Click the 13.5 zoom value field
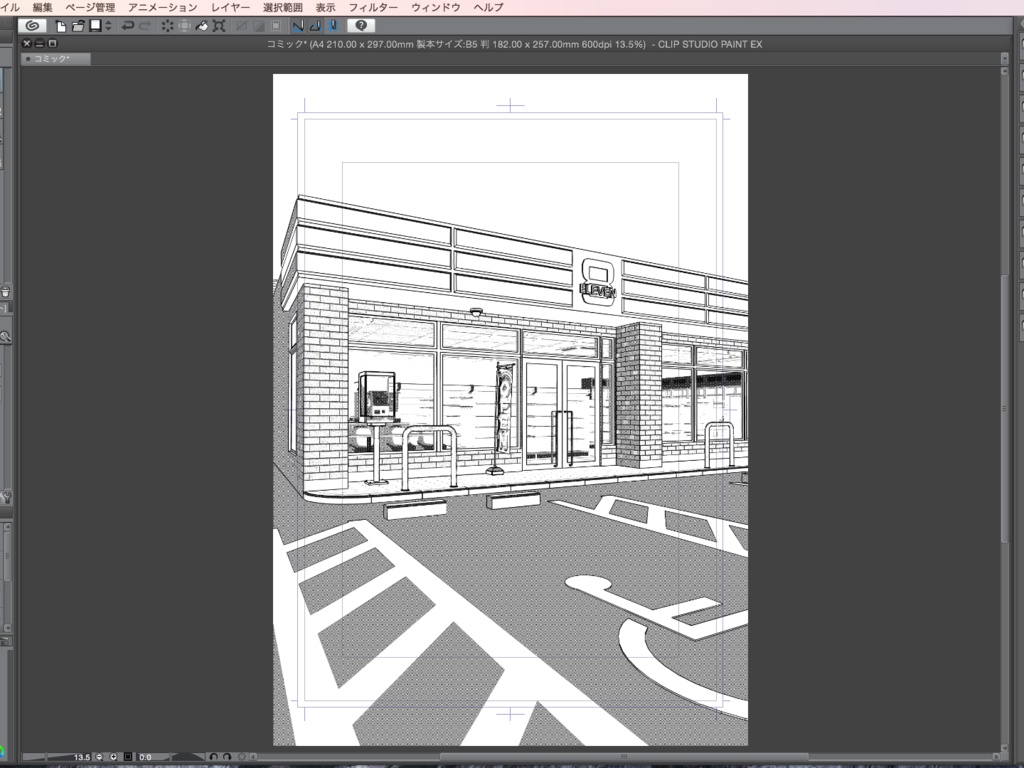 [81, 758]
